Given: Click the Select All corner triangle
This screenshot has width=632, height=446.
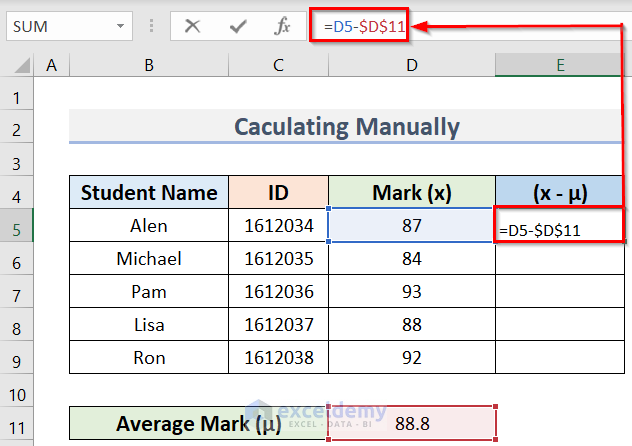Looking at the screenshot, I should click(x=18, y=66).
